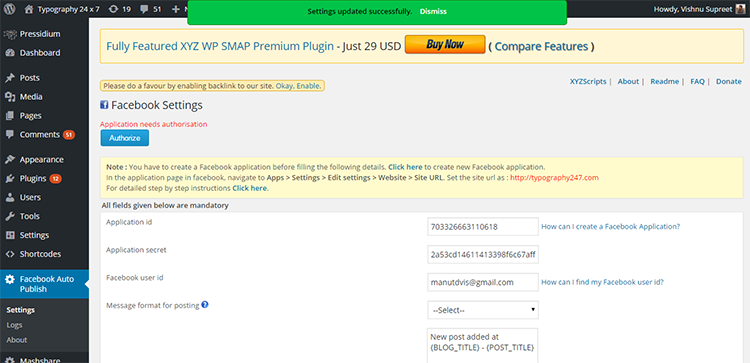Select the Logs submenu item
Image resolution: width=750 pixels, height=363 pixels.
click(14, 325)
